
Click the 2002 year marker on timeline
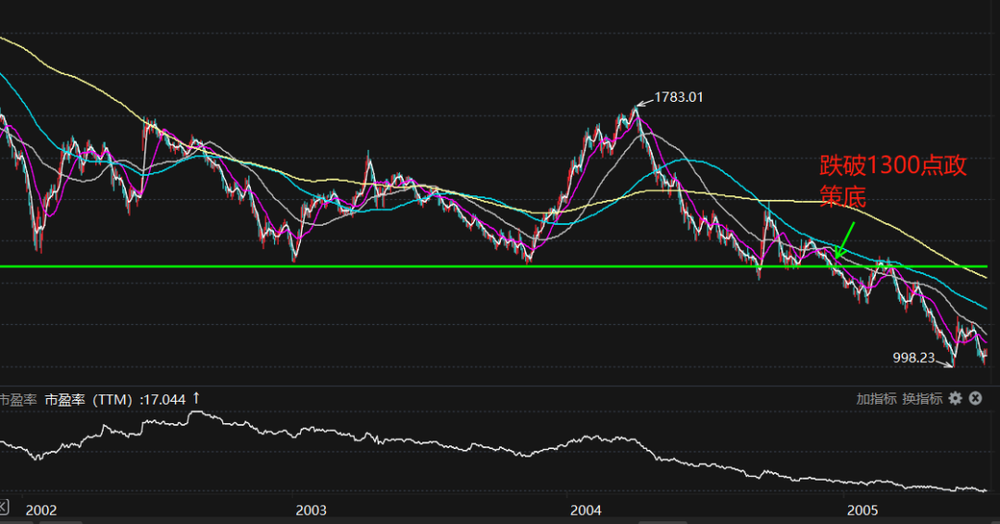pyautogui.click(x=41, y=510)
